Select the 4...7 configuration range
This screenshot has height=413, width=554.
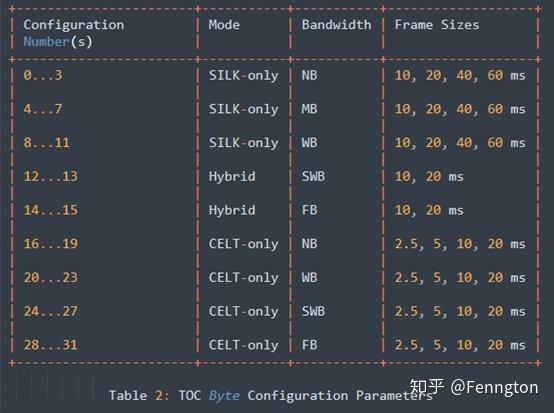pos(43,109)
